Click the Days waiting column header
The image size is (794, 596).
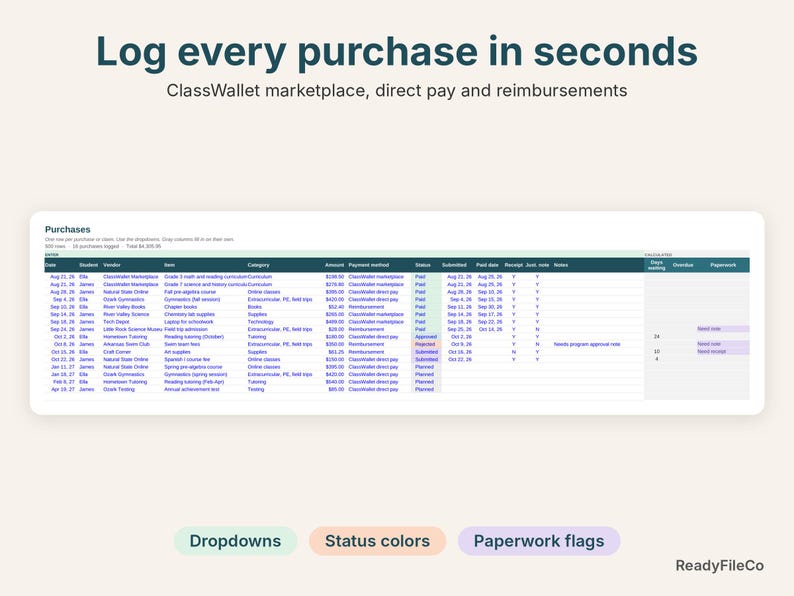[657, 265]
